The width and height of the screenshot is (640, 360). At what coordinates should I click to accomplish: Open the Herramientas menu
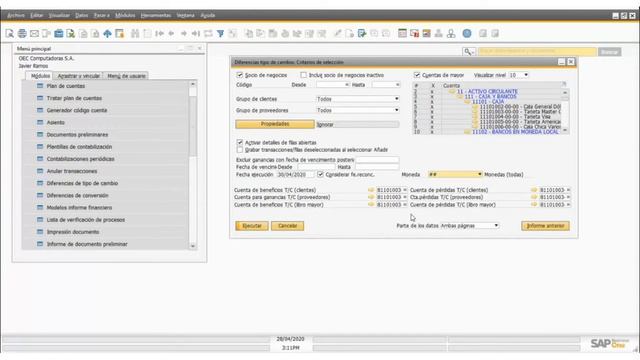point(156,16)
